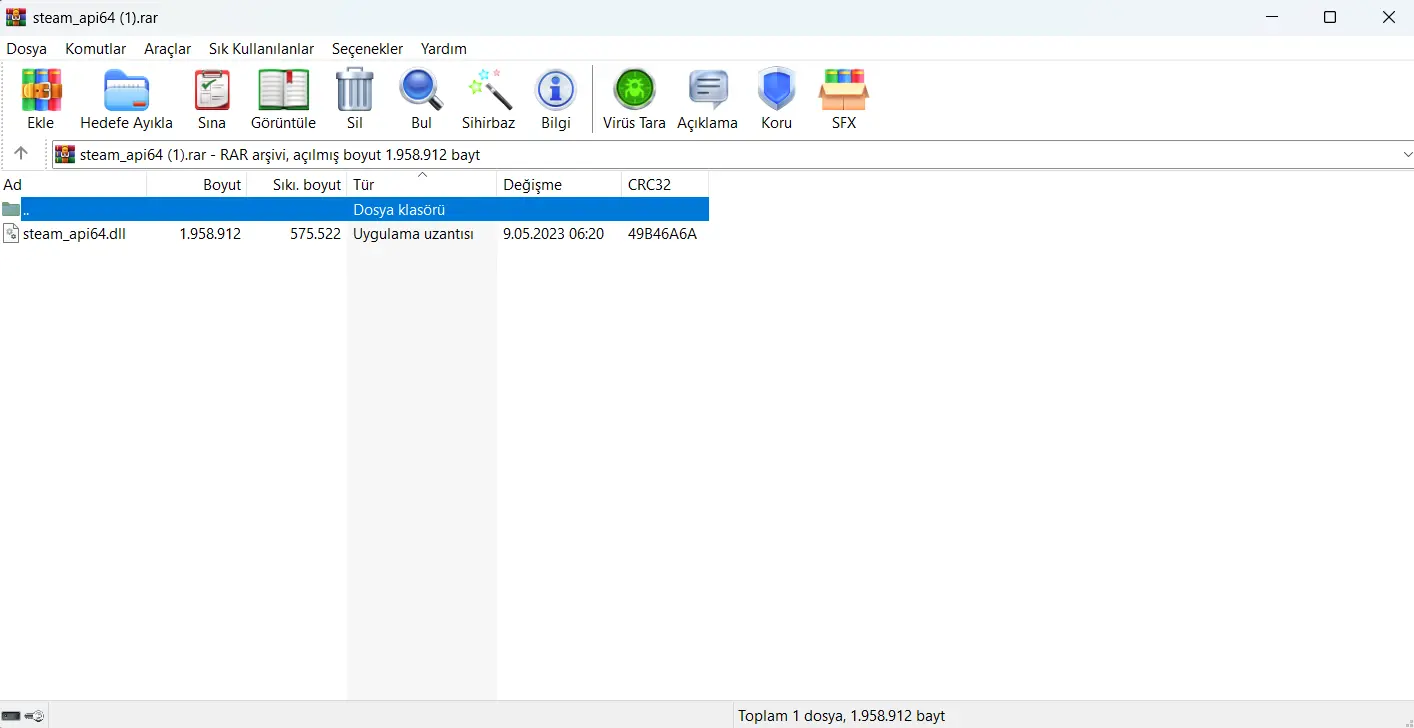Maximize the WinRAR window
The width and height of the screenshot is (1414, 728).
coord(1330,17)
